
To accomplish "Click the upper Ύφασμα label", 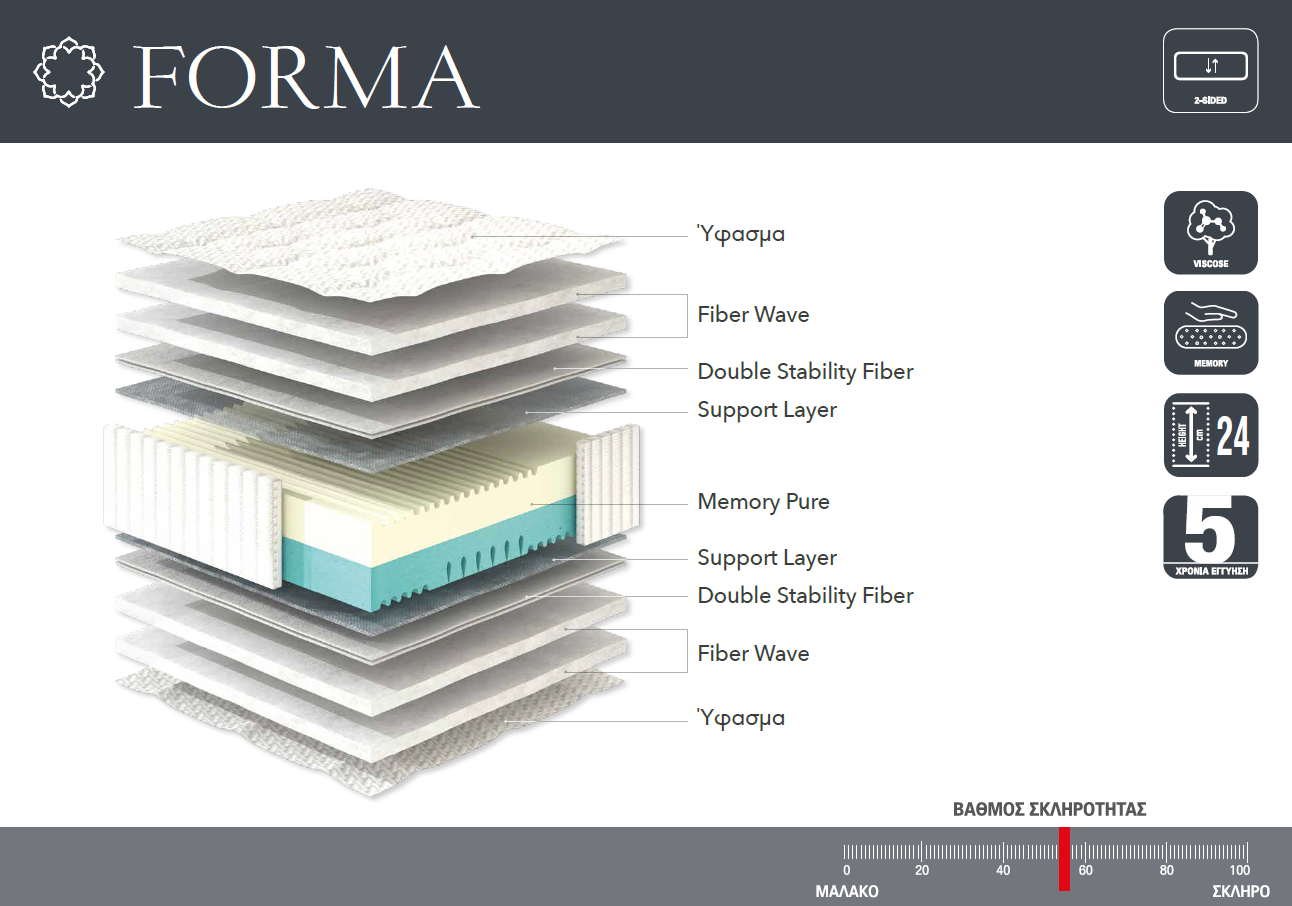I will click(741, 235).
